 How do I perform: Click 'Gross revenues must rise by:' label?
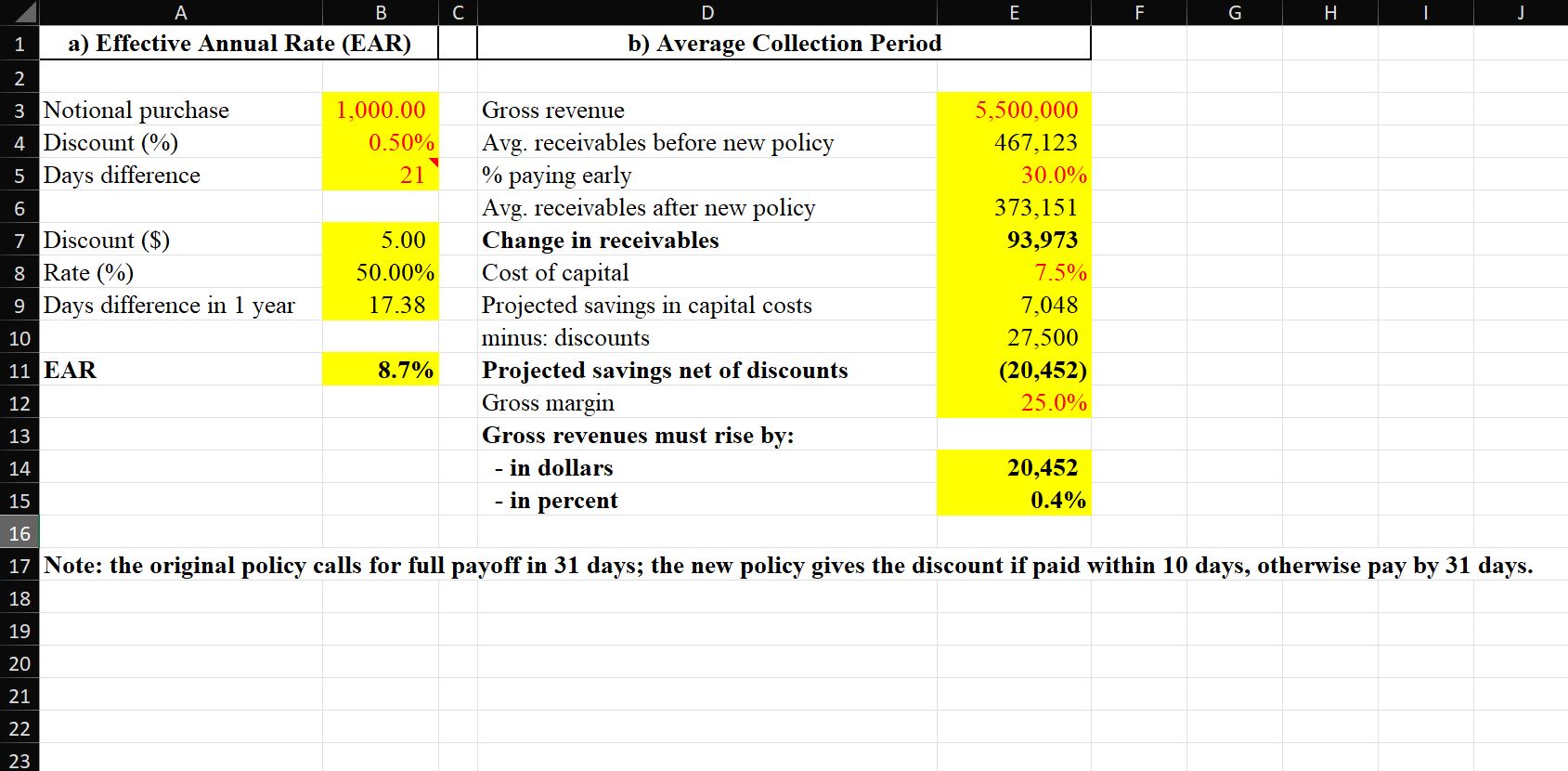707,435
